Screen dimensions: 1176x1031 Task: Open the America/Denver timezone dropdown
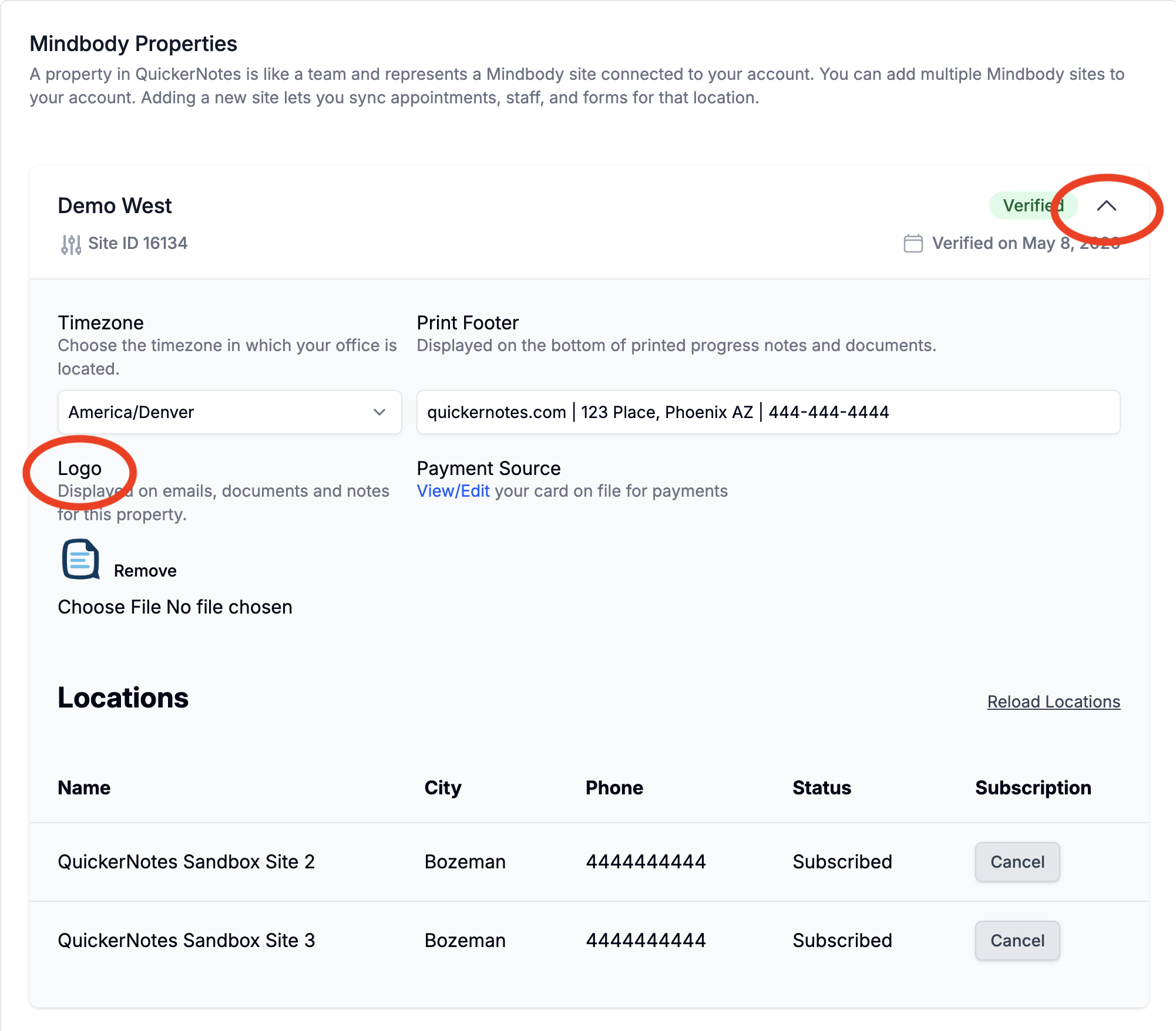[x=229, y=412]
